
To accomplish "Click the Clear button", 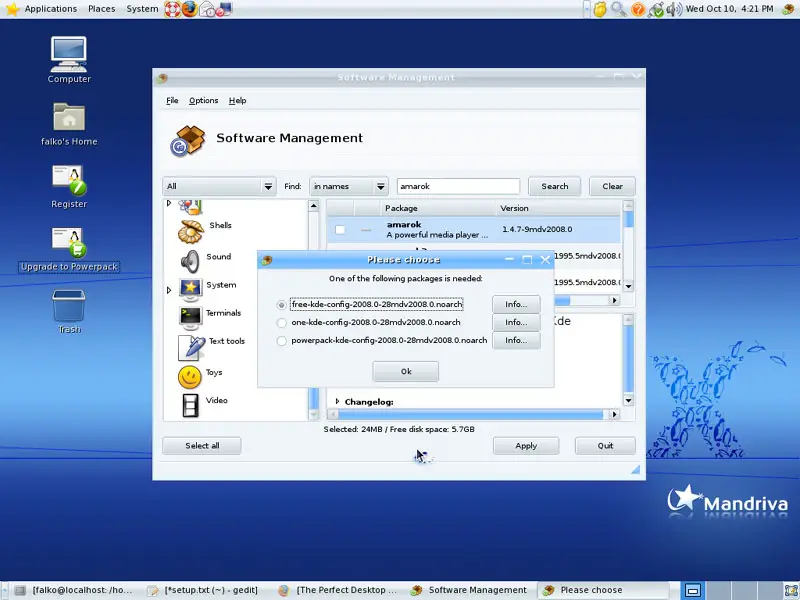I will [612, 186].
